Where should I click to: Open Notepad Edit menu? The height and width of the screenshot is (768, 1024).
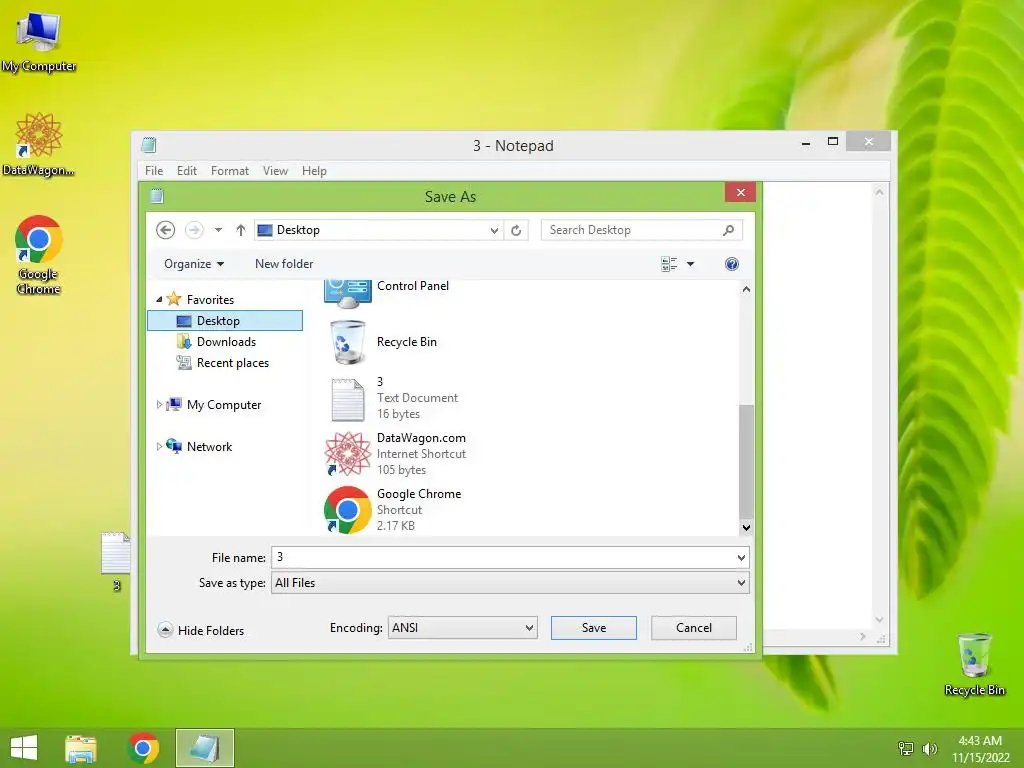[187, 170]
